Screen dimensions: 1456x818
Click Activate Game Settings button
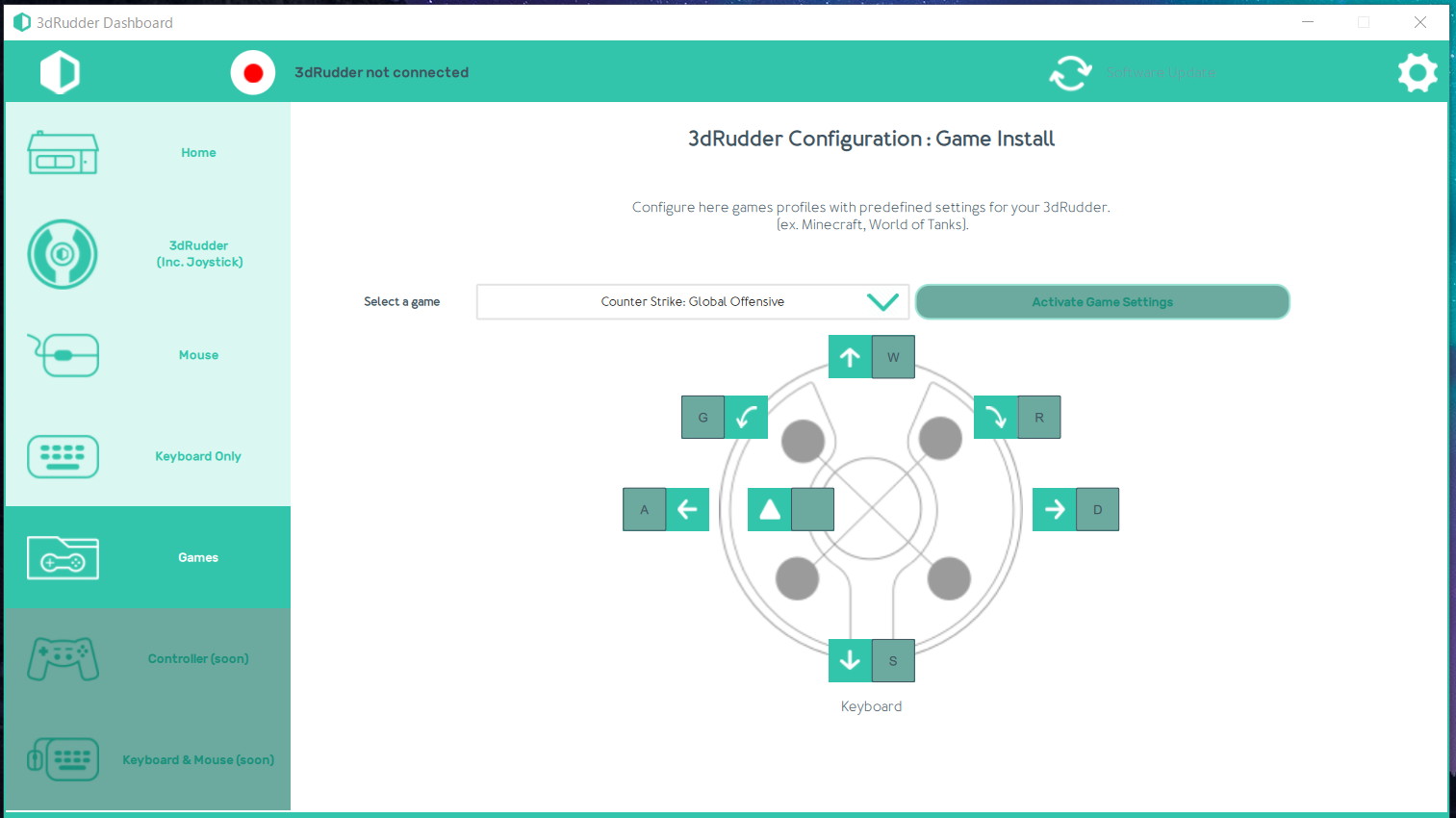click(x=1102, y=301)
